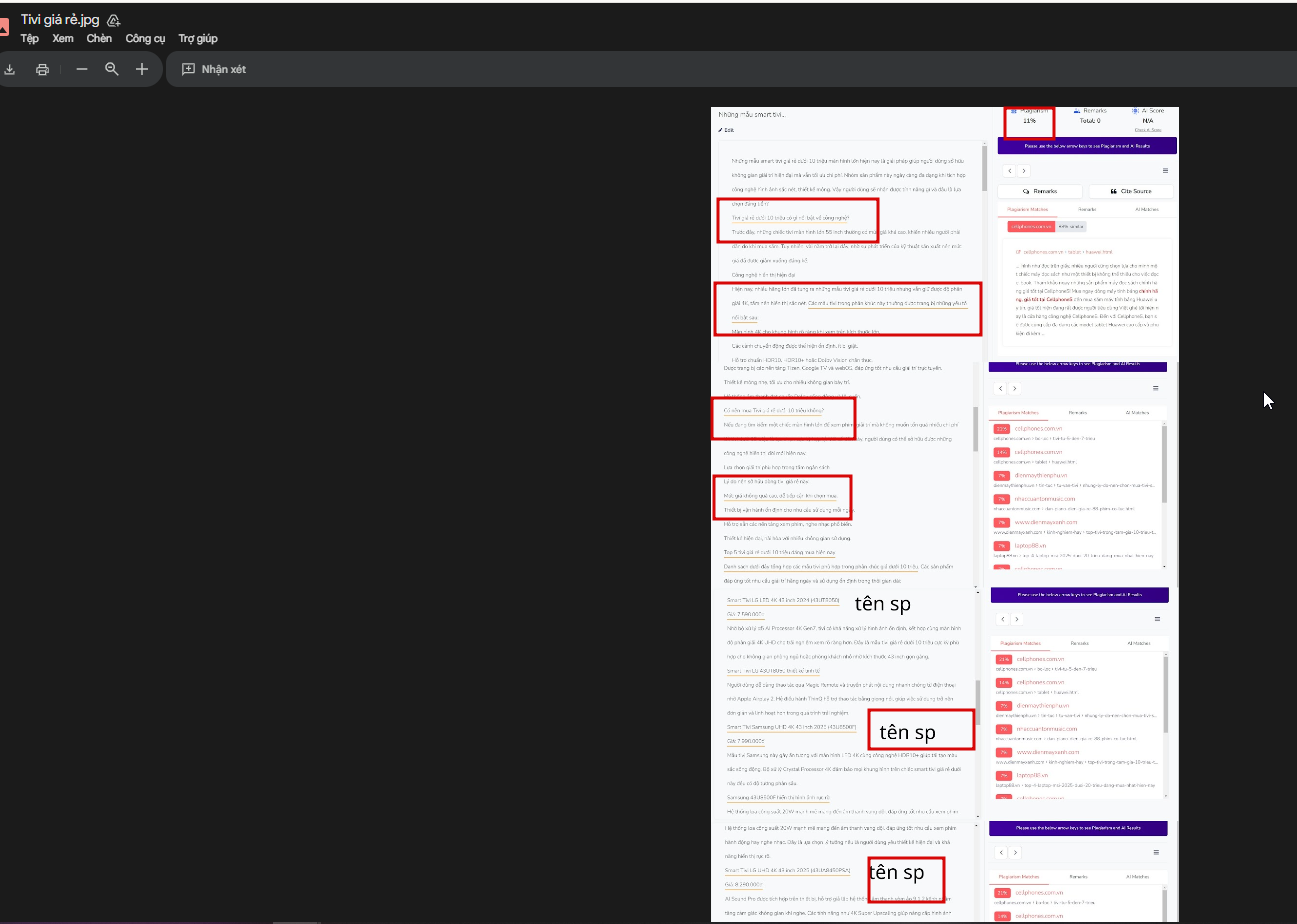Select AI Matches tab below Cite Source
Image resolution: width=1297 pixels, height=924 pixels.
(1145, 210)
